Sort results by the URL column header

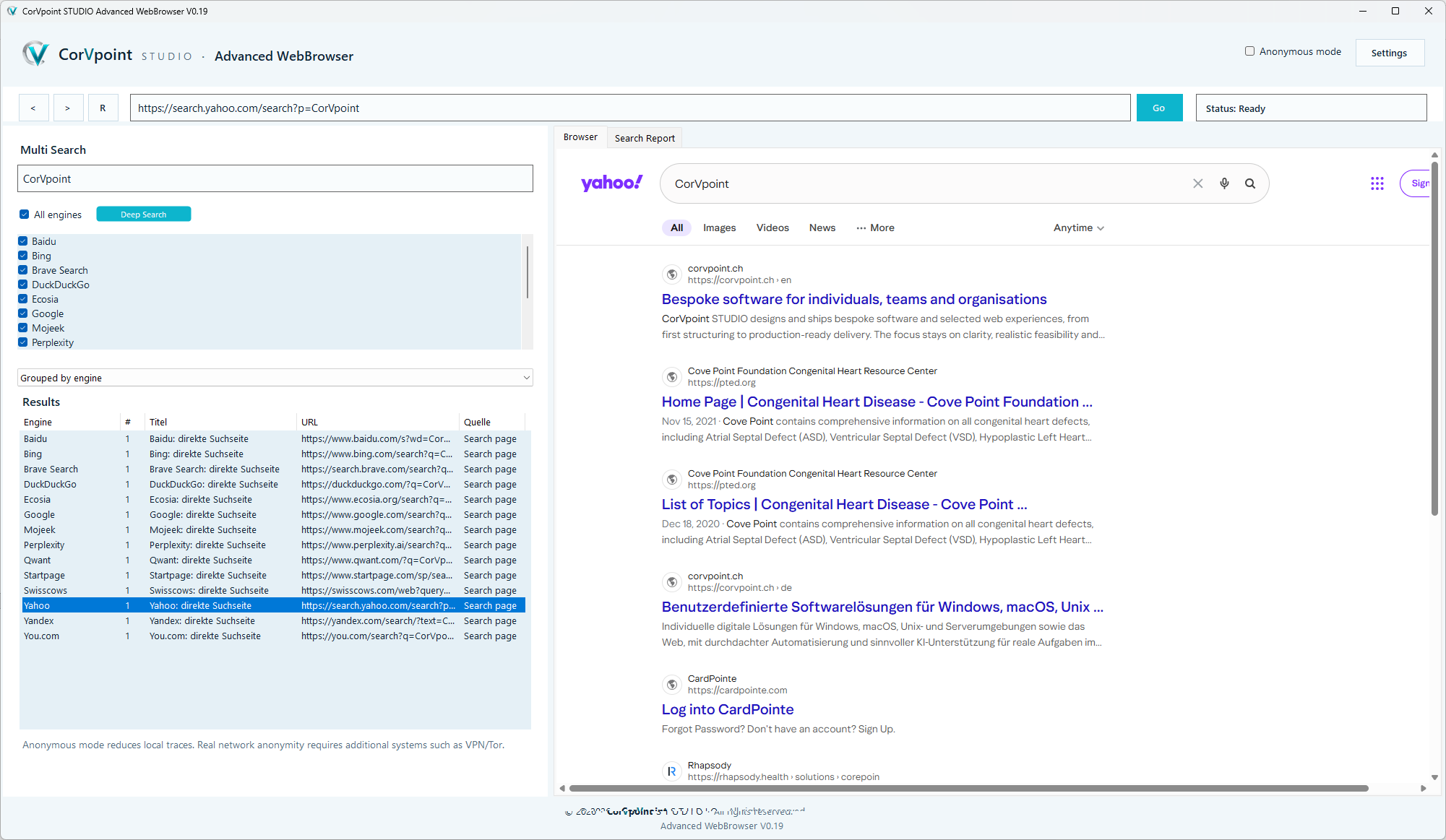pos(378,422)
